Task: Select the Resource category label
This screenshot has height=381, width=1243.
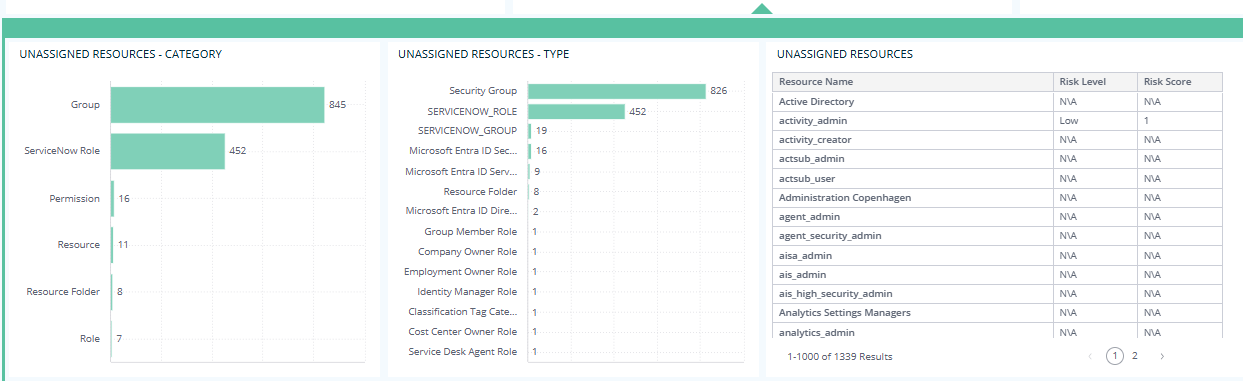Action: [x=79, y=245]
